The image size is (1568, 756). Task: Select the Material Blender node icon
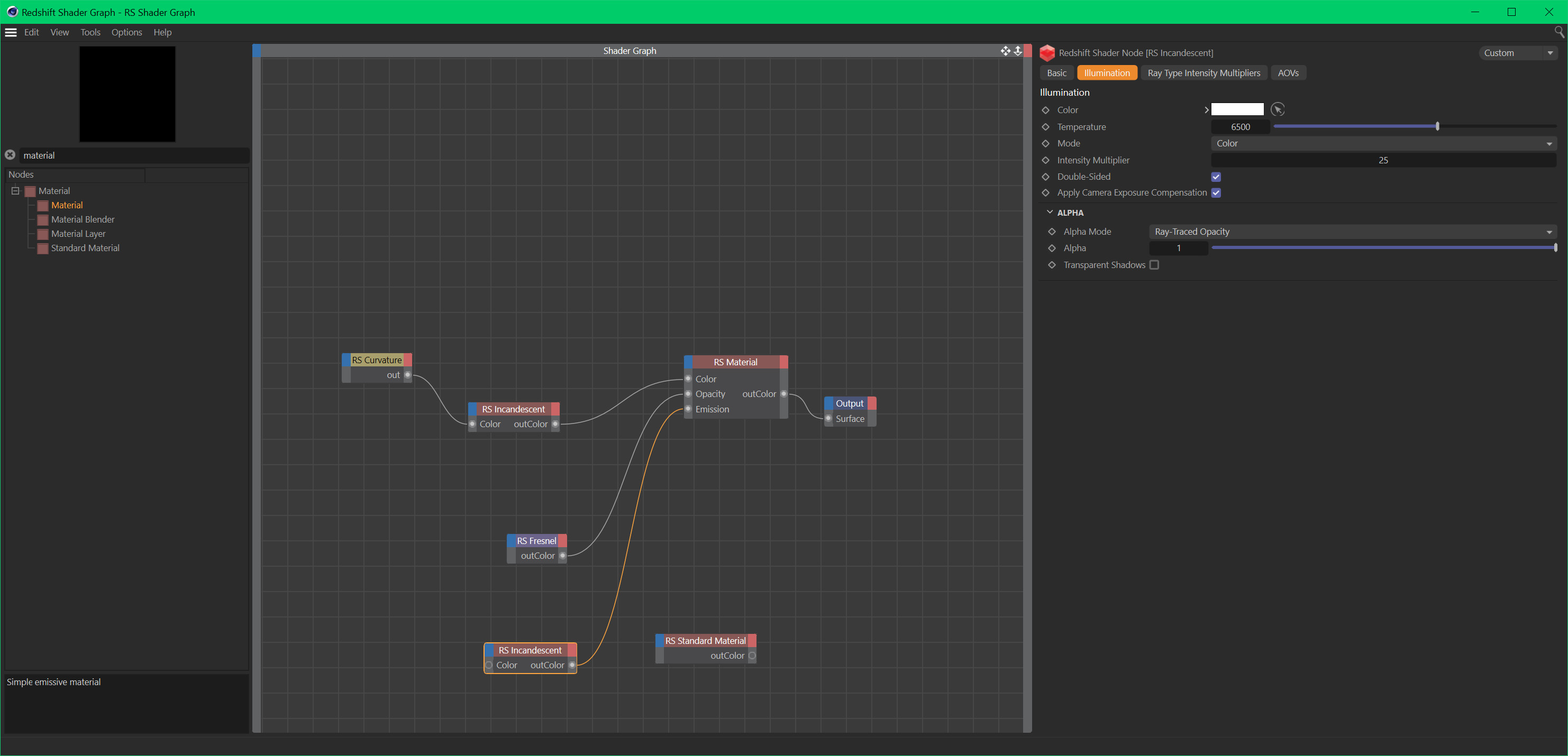click(x=43, y=219)
